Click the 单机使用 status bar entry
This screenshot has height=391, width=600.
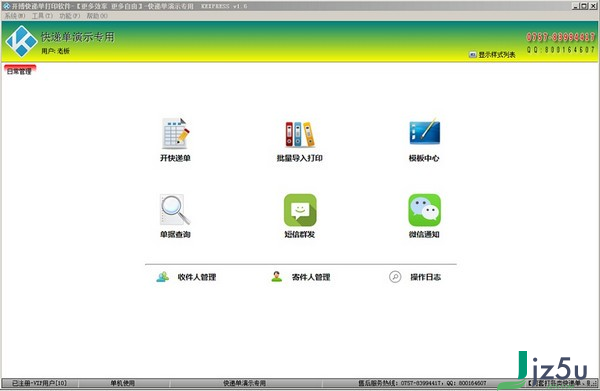click(x=122, y=383)
